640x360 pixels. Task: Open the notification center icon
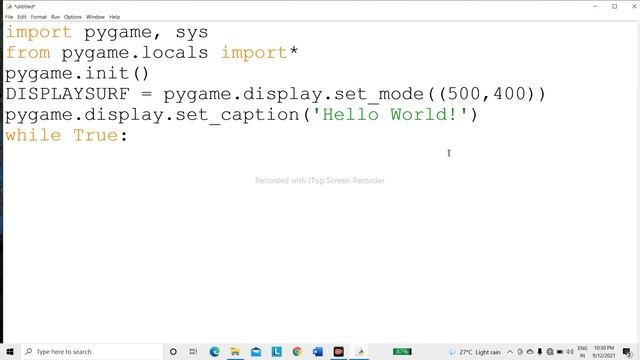click(627, 352)
